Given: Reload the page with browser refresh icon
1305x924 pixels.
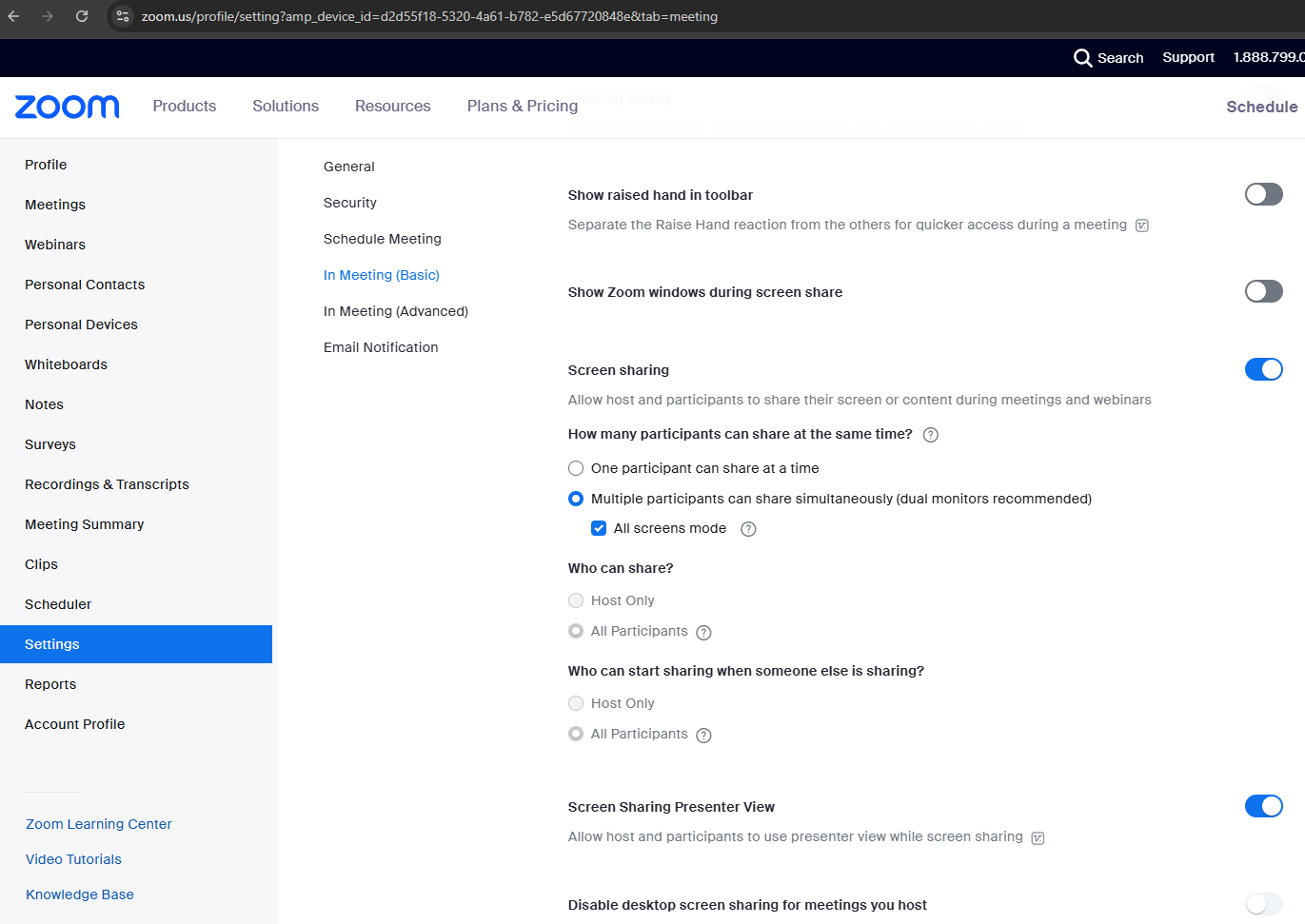Looking at the screenshot, I should point(82,16).
